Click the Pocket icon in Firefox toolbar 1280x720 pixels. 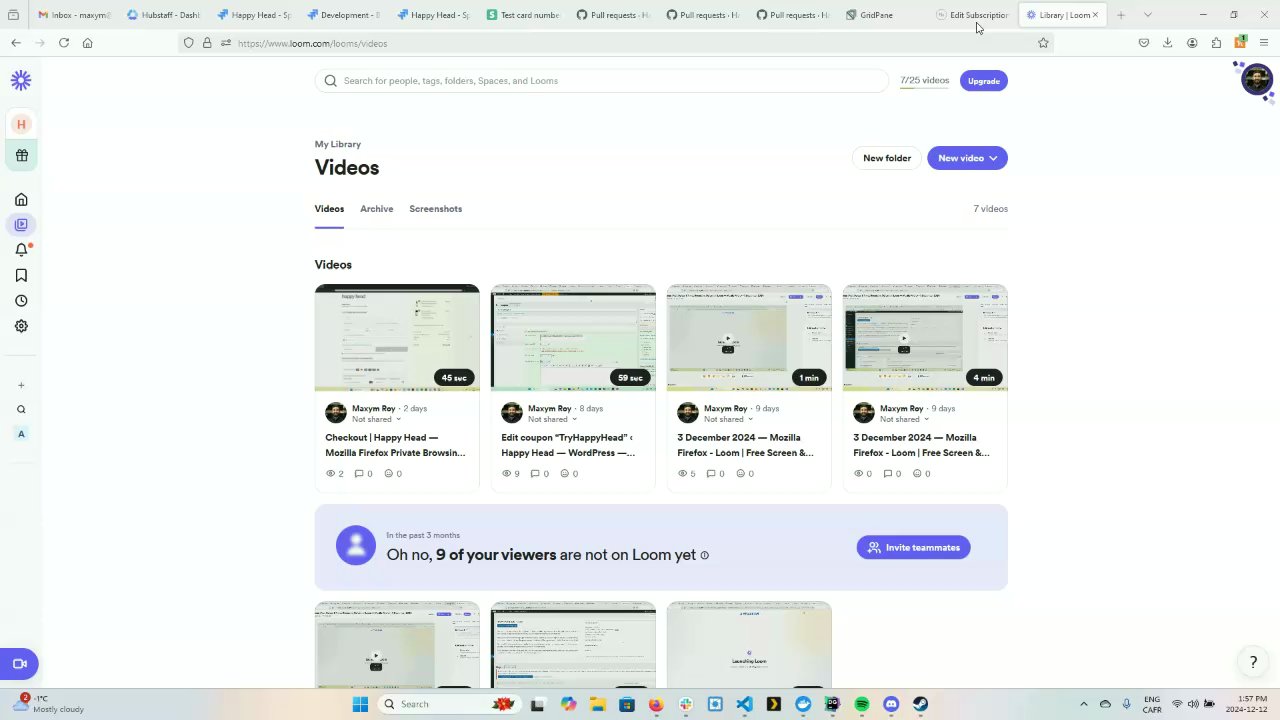tap(1144, 43)
